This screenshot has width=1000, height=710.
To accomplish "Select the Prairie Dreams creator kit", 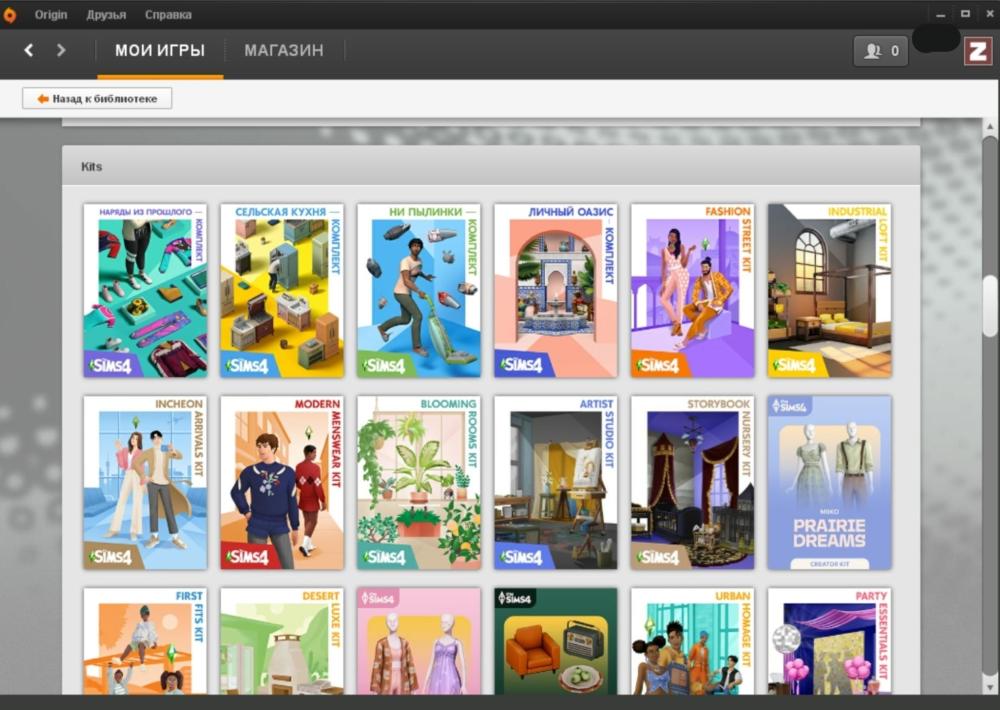I will (x=830, y=483).
